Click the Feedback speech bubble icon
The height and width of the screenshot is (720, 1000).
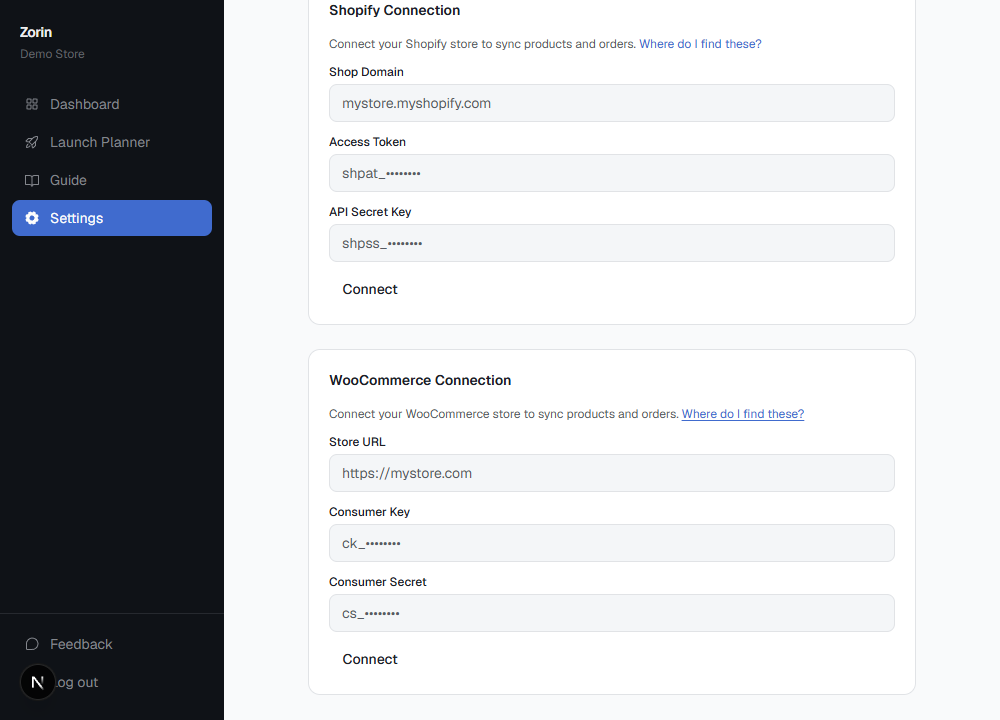32,644
